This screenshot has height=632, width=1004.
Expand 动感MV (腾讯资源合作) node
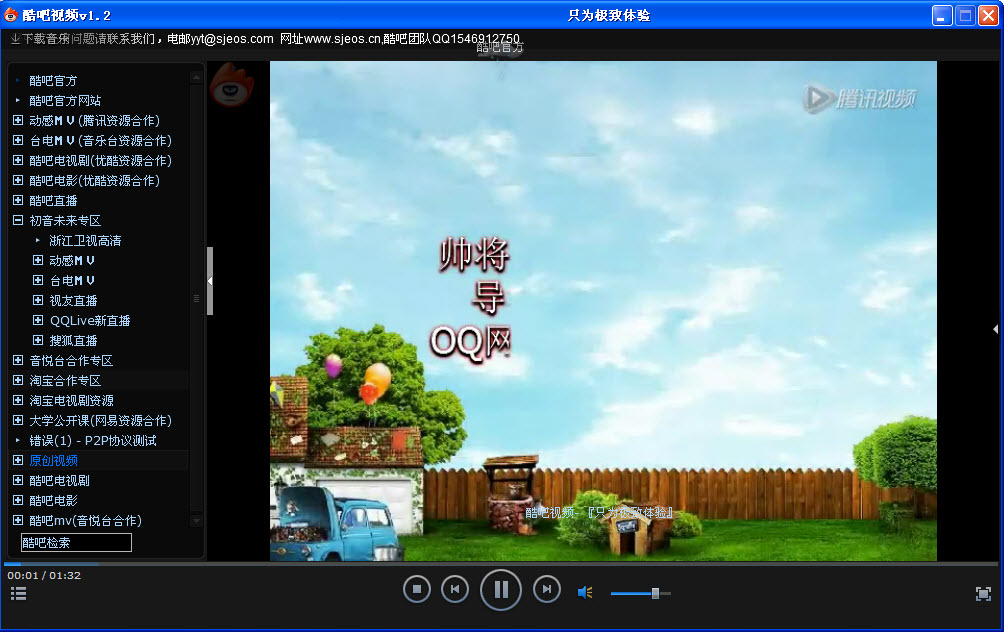[18, 120]
